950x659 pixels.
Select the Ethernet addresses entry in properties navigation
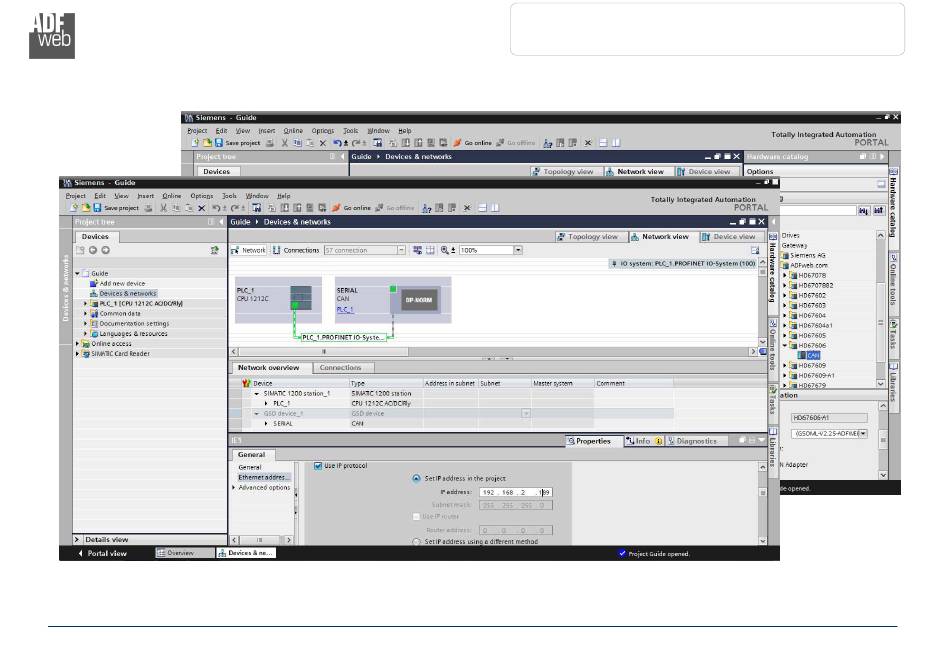(x=262, y=477)
